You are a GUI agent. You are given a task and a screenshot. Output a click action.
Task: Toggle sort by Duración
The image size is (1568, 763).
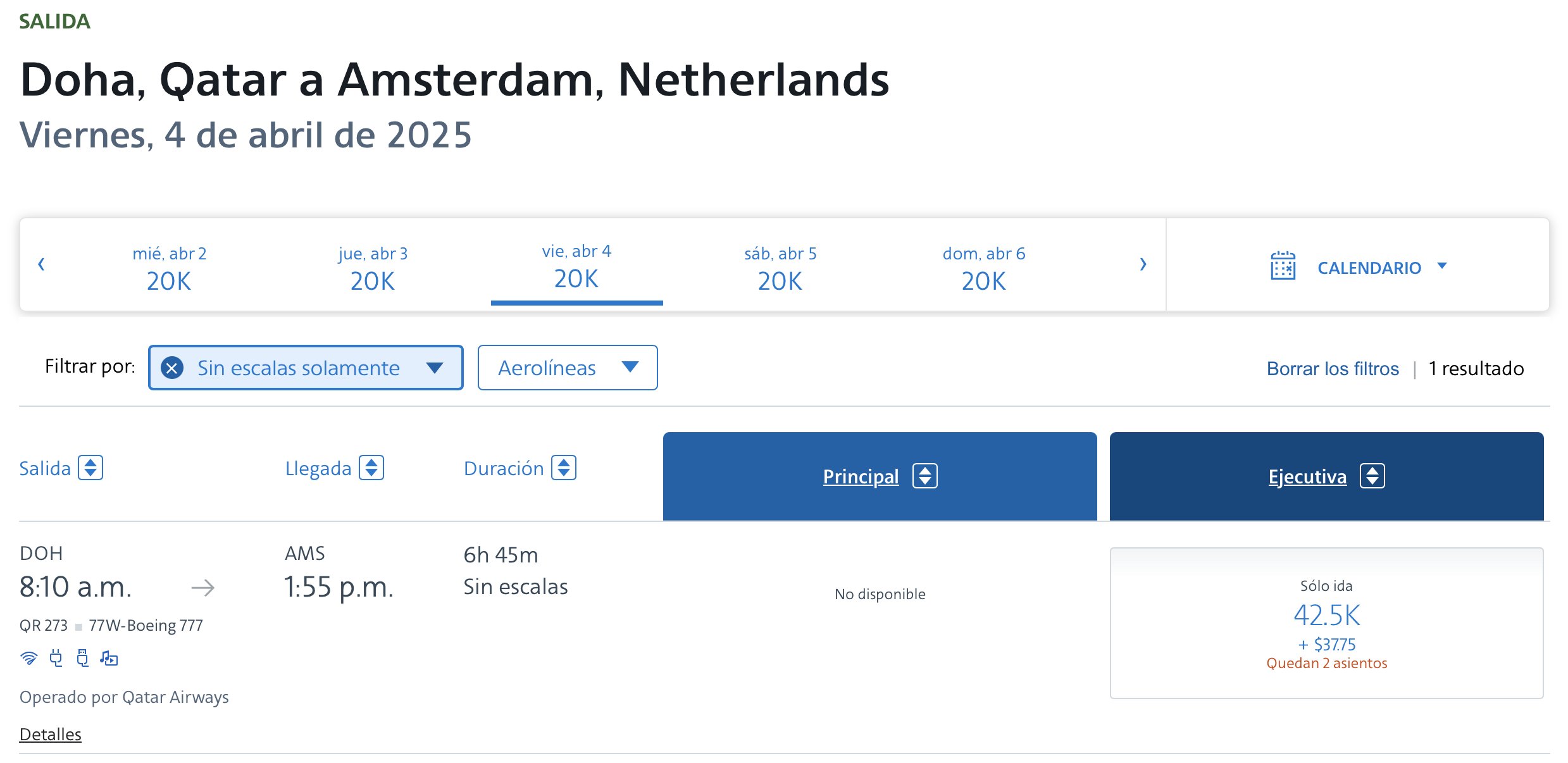click(x=564, y=468)
